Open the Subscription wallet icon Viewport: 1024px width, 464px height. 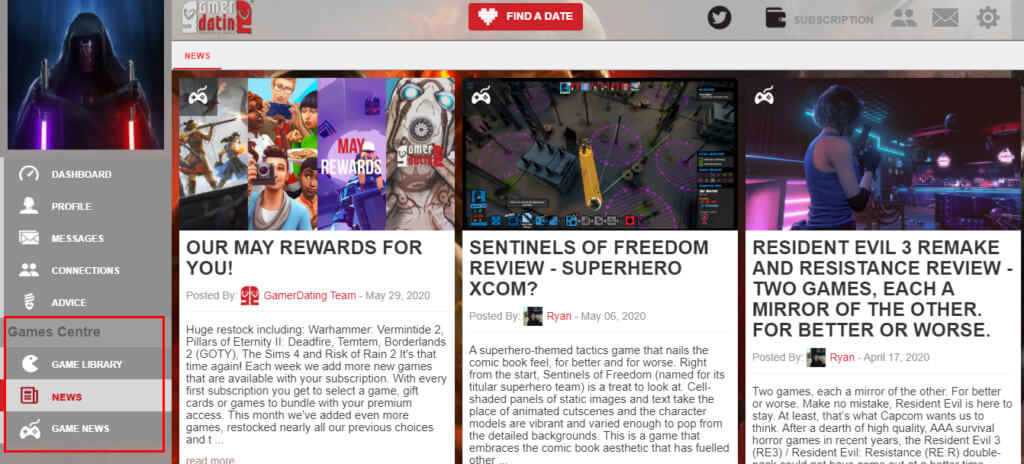pyautogui.click(x=775, y=18)
